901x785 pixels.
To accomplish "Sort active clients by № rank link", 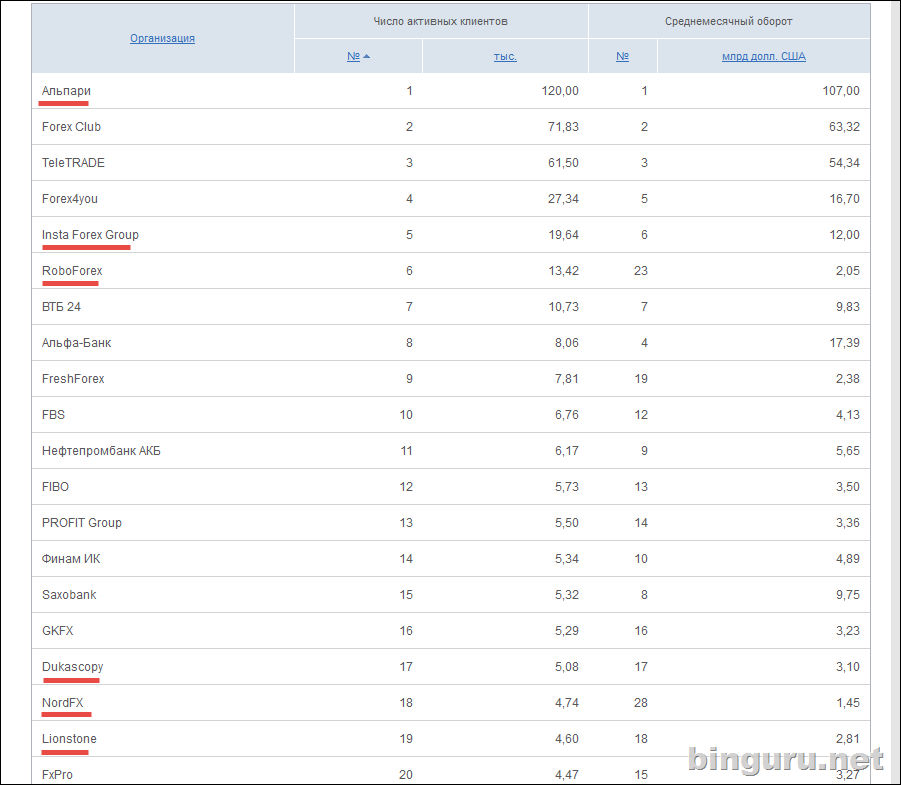I will [x=353, y=56].
